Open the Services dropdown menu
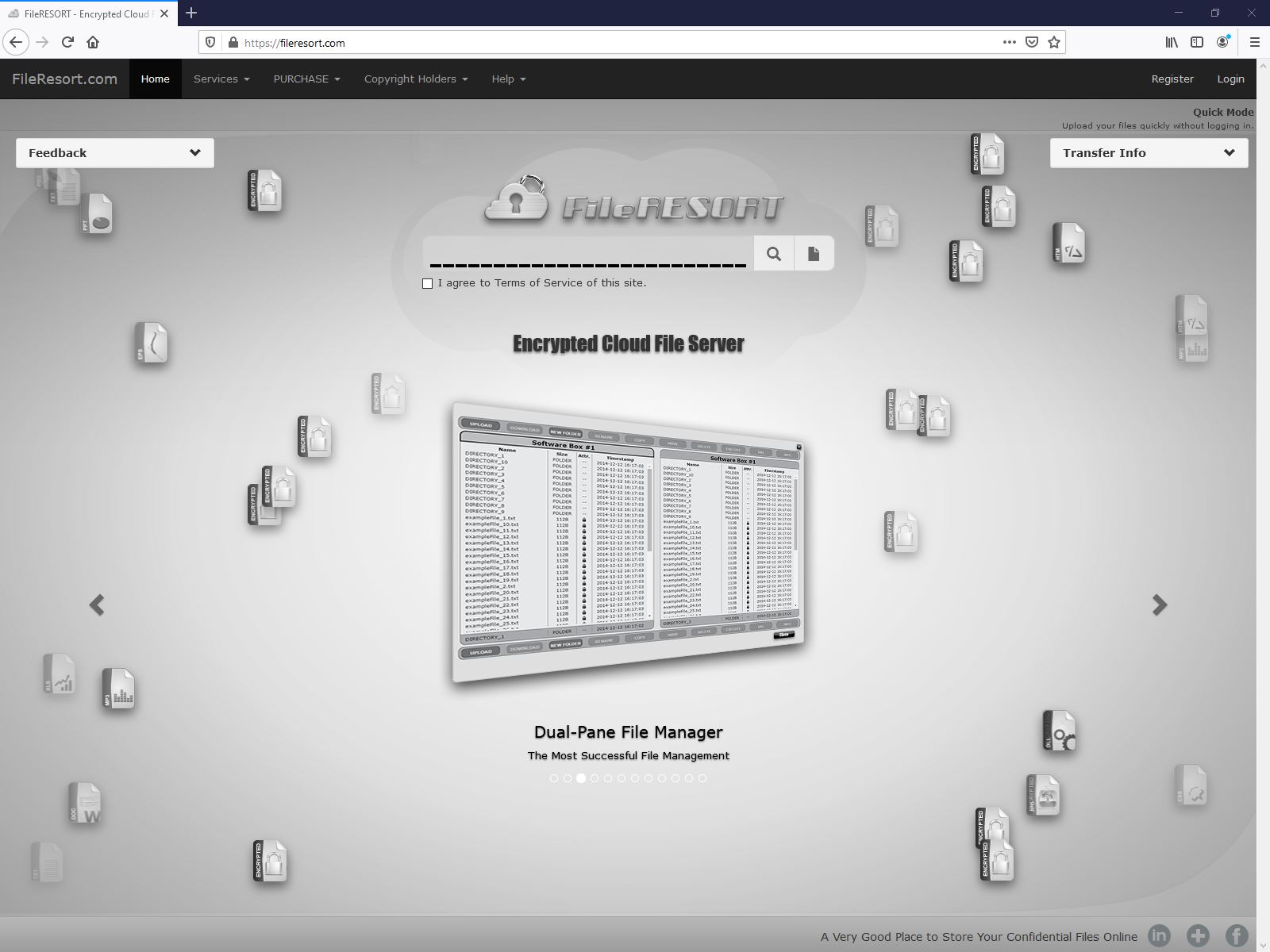The height and width of the screenshot is (952, 1270). click(221, 79)
